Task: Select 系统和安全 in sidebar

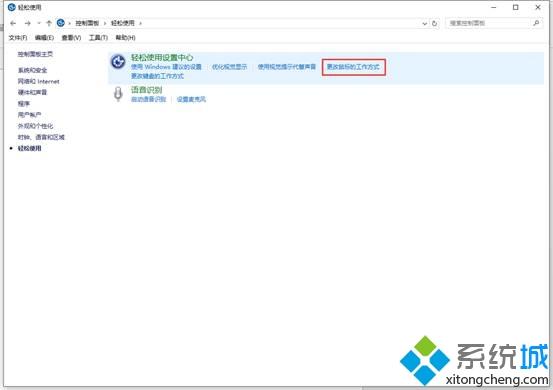Action: pyautogui.click(x=32, y=70)
